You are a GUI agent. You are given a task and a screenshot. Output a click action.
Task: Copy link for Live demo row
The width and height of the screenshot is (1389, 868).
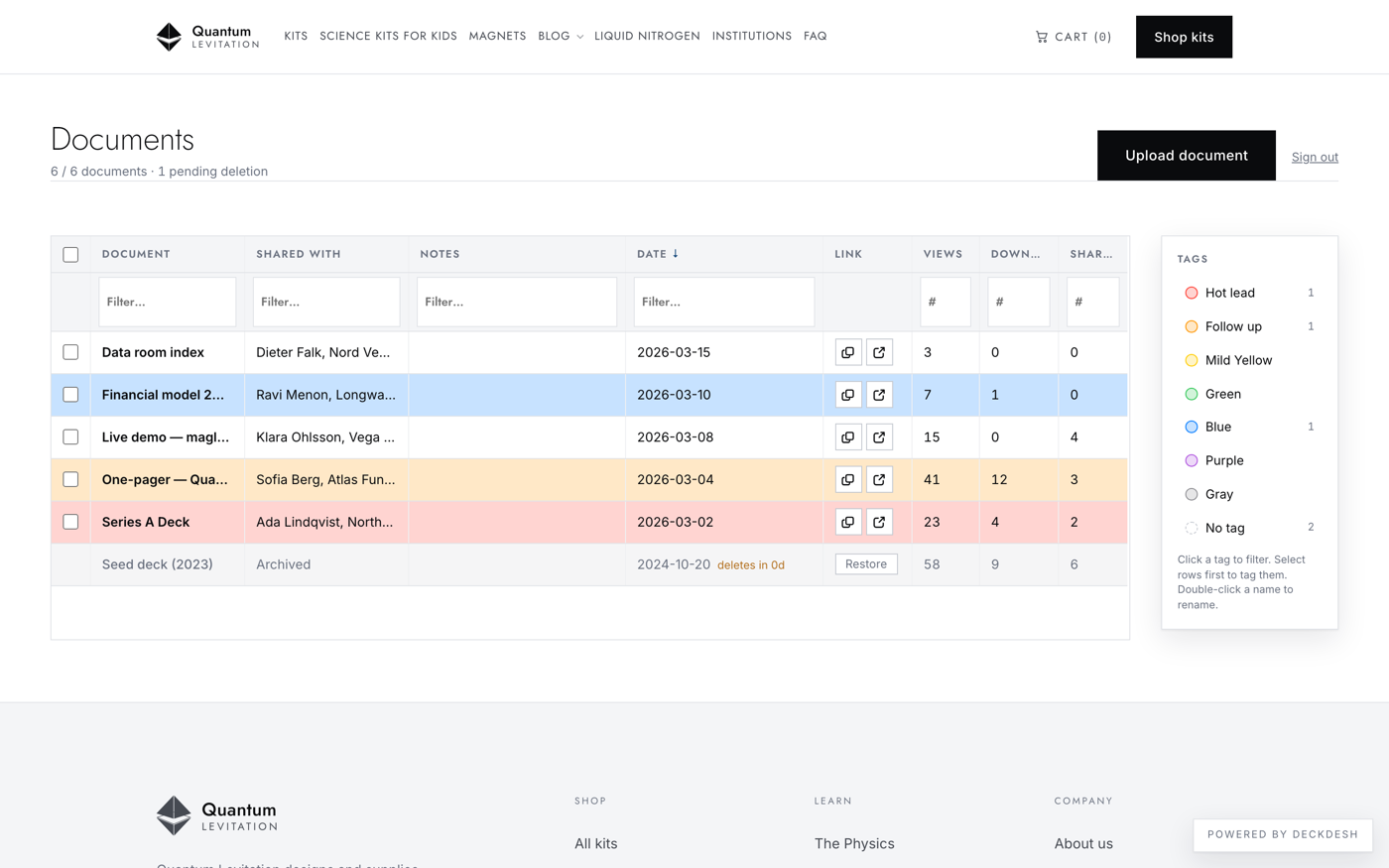pos(847,437)
